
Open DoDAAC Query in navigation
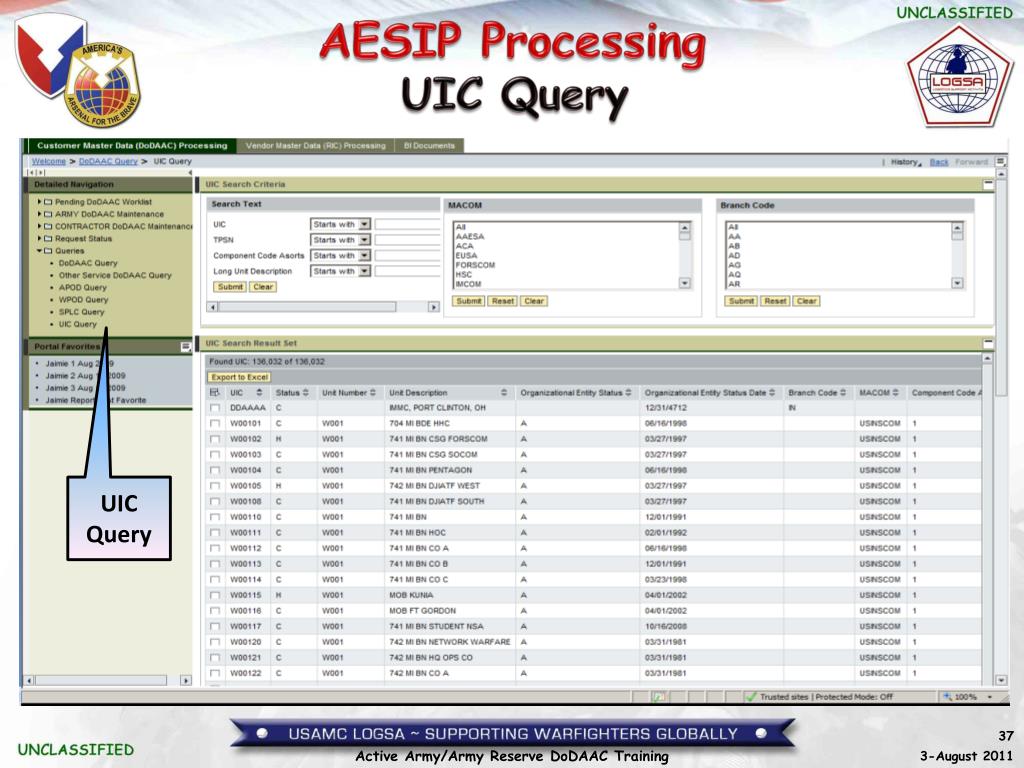click(88, 263)
